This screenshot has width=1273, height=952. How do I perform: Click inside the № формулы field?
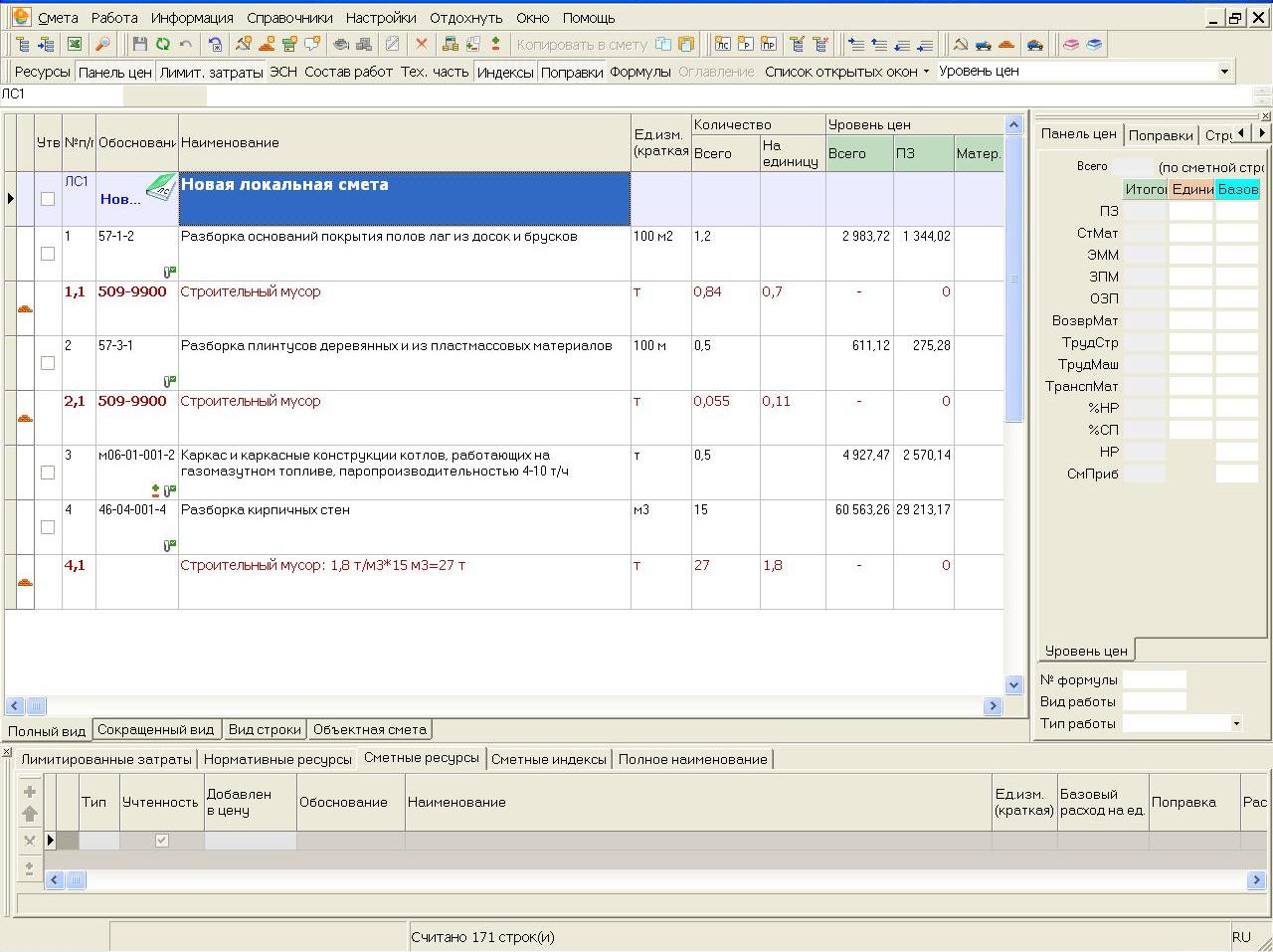[x=1154, y=680]
